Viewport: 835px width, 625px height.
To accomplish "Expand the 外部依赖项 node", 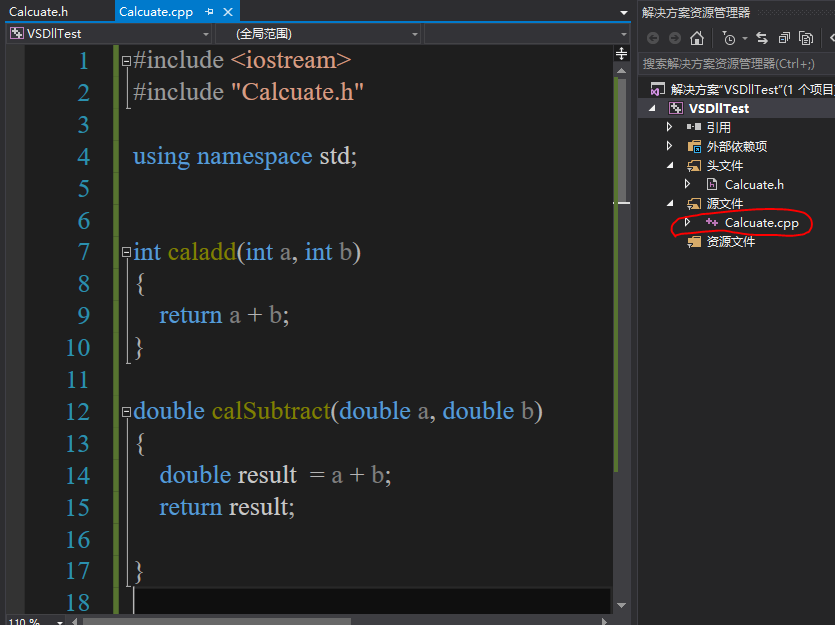I will tap(670, 146).
